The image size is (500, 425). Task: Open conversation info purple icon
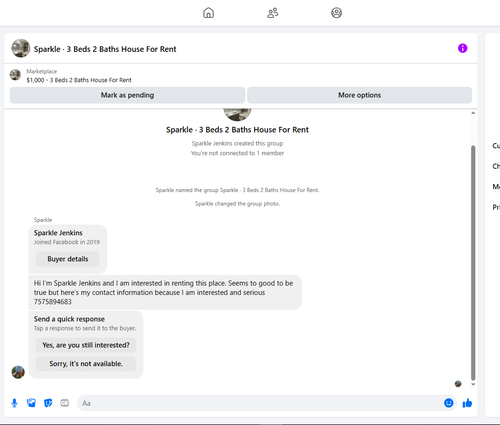462,48
